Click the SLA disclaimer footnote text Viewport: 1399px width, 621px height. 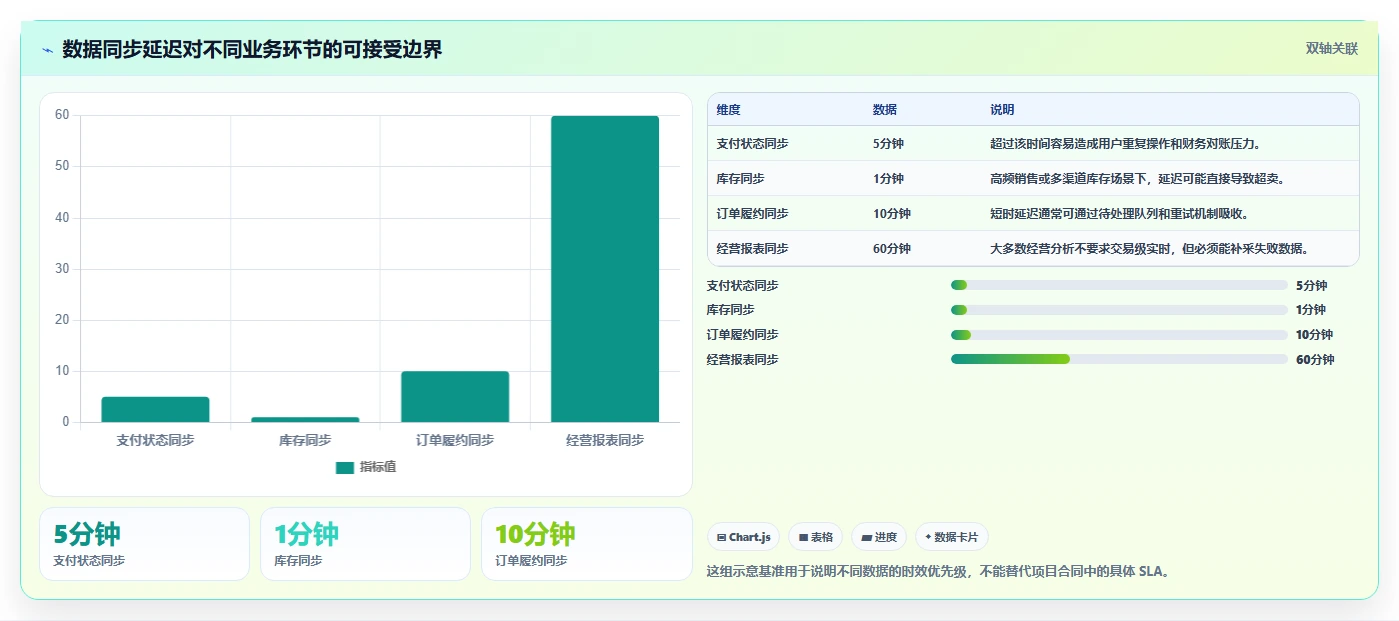938,572
